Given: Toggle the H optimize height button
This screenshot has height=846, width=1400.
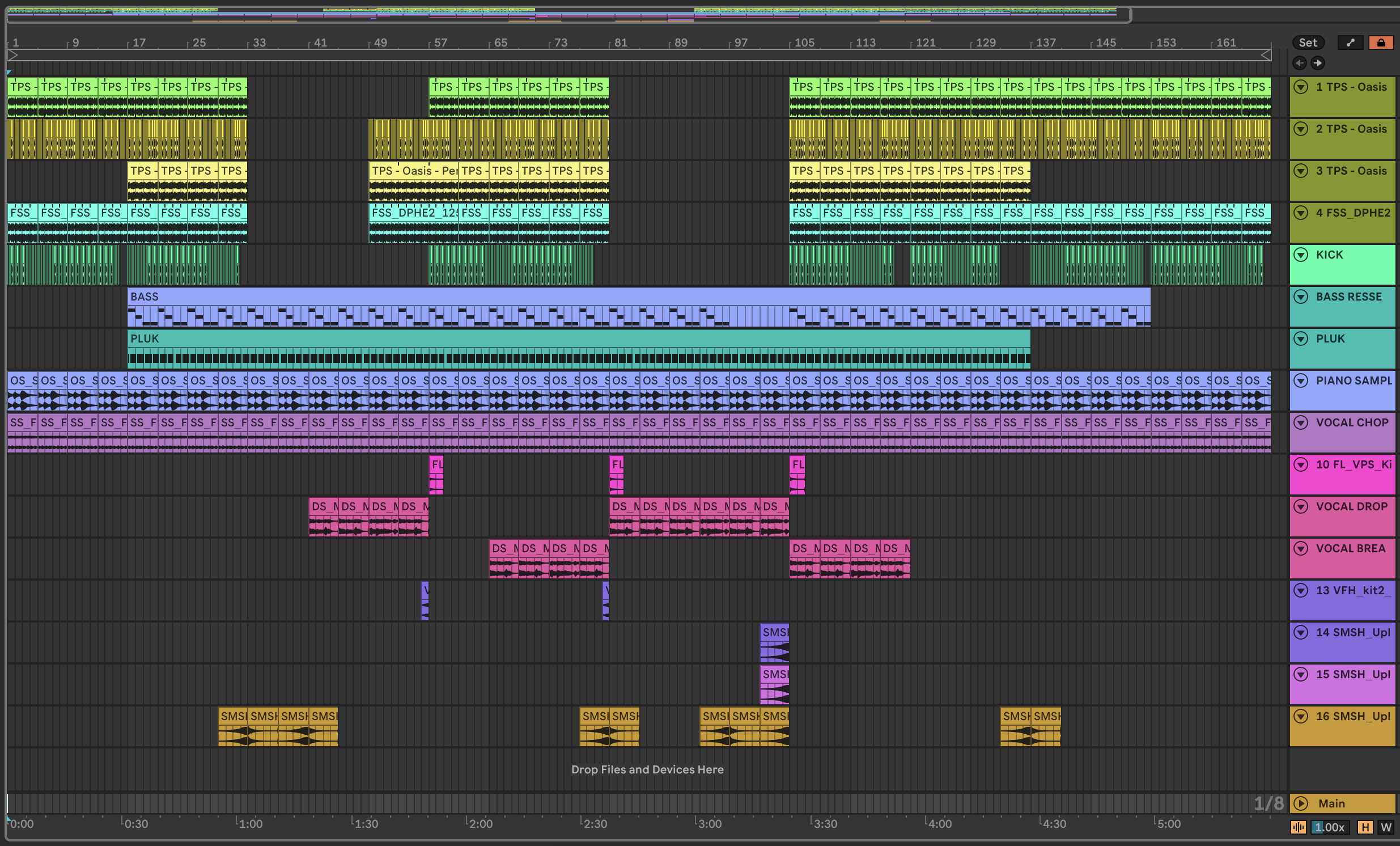Looking at the screenshot, I should click(1365, 827).
